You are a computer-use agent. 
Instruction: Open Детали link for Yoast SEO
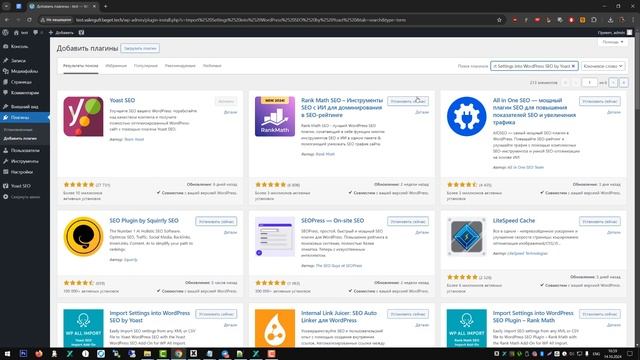point(230,112)
